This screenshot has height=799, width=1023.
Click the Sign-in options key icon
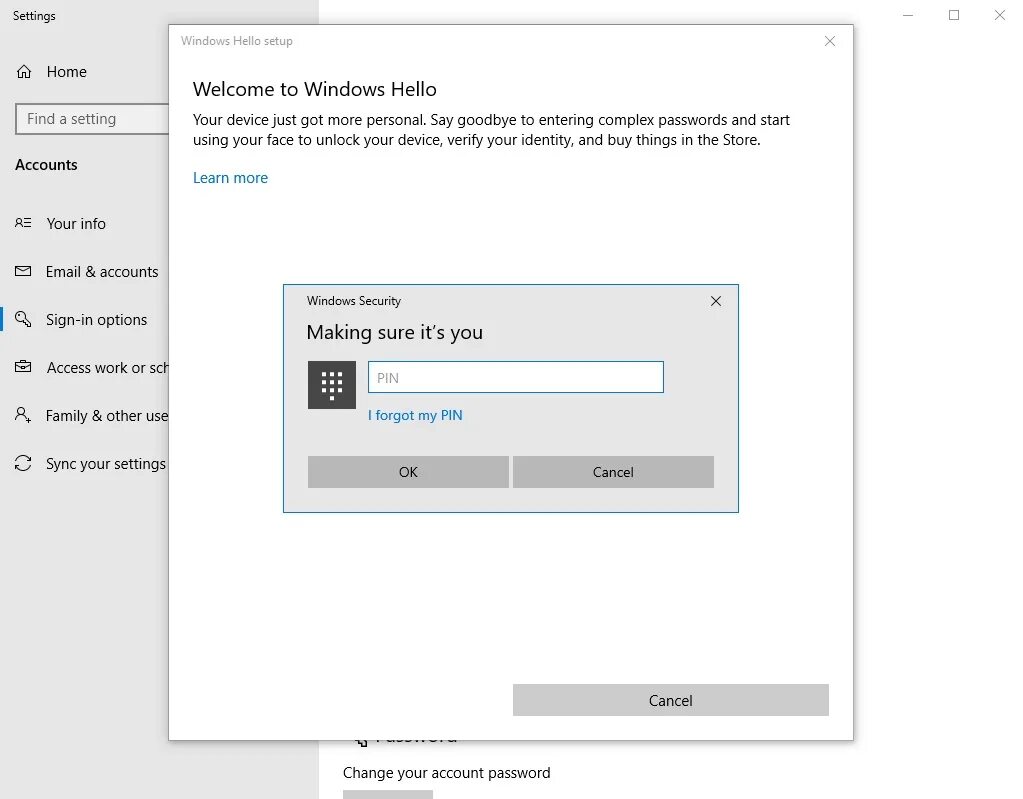click(23, 319)
